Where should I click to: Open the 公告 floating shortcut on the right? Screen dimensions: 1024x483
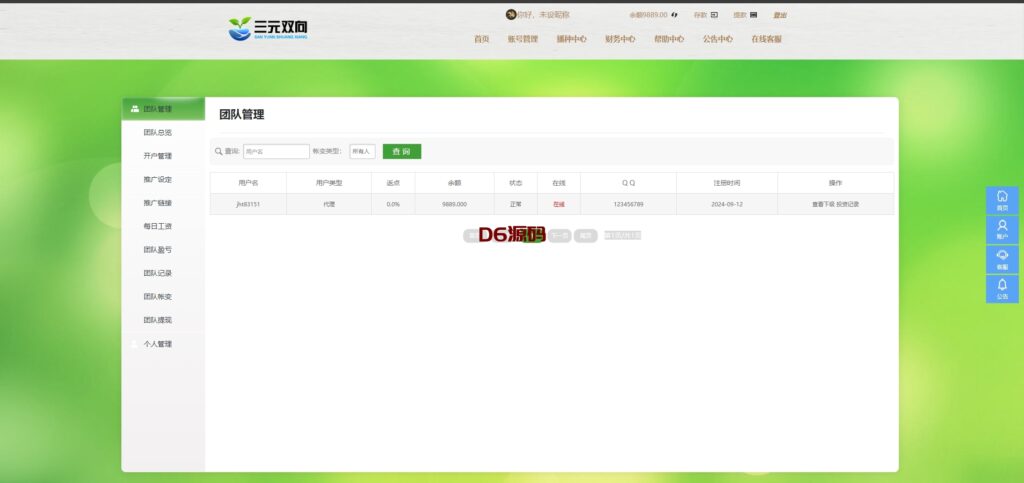coord(1002,288)
